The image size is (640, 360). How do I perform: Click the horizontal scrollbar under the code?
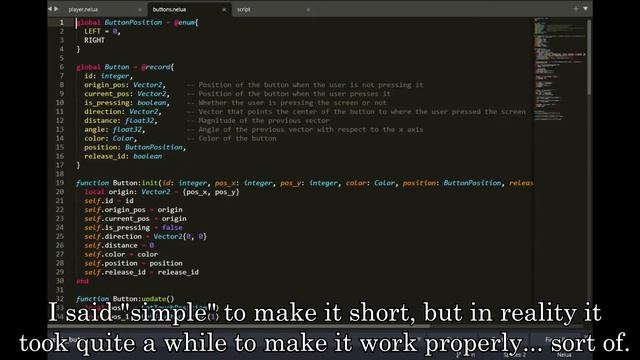click(x=239, y=326)
